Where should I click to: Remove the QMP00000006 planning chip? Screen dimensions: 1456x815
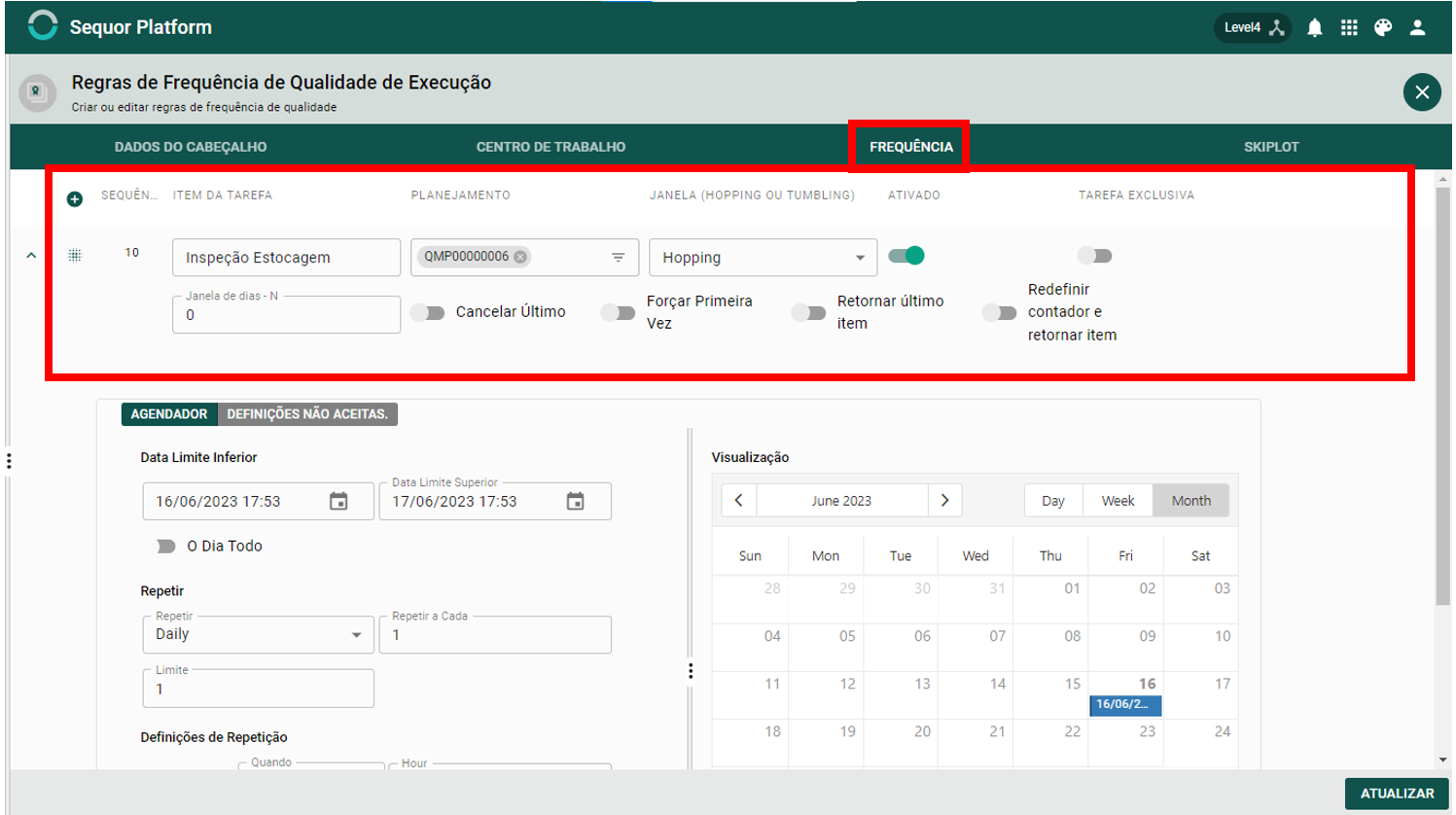pyautogui.click(x=520, y=257)
